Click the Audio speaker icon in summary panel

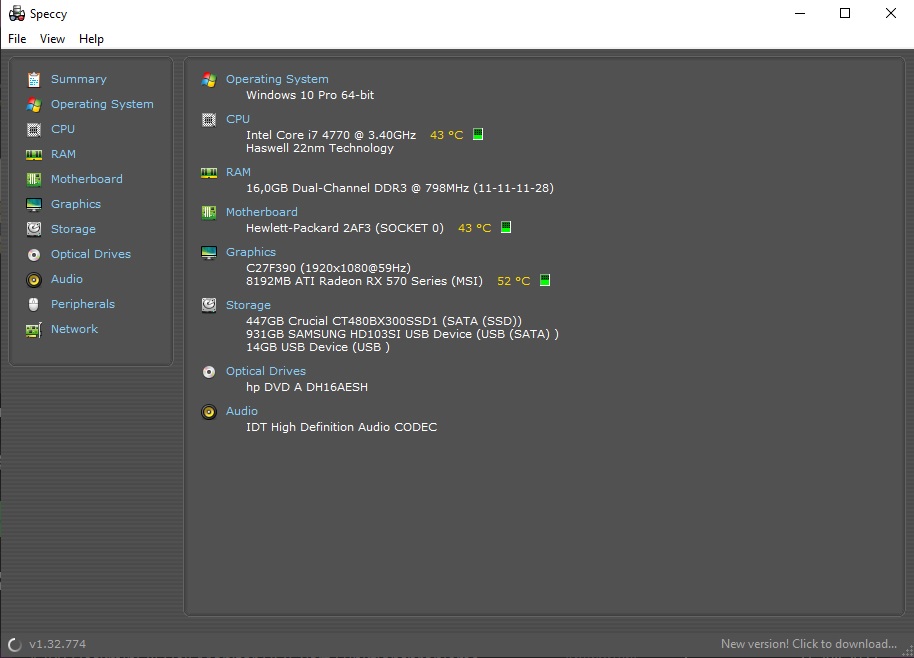(209, 411)
